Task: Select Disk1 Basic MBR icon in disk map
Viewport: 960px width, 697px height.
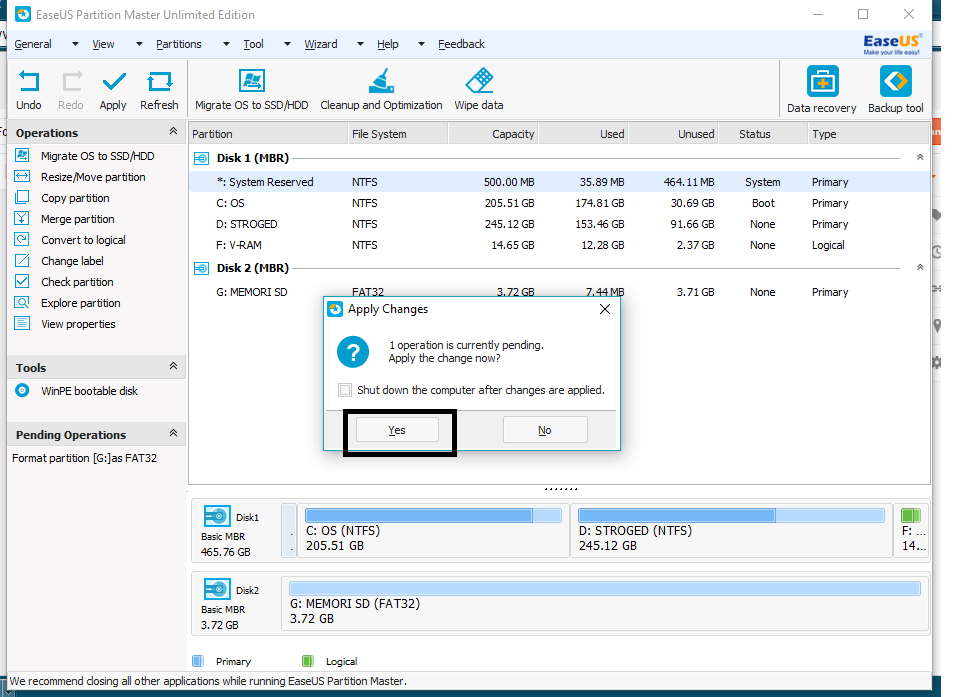Action: [217, 516]
